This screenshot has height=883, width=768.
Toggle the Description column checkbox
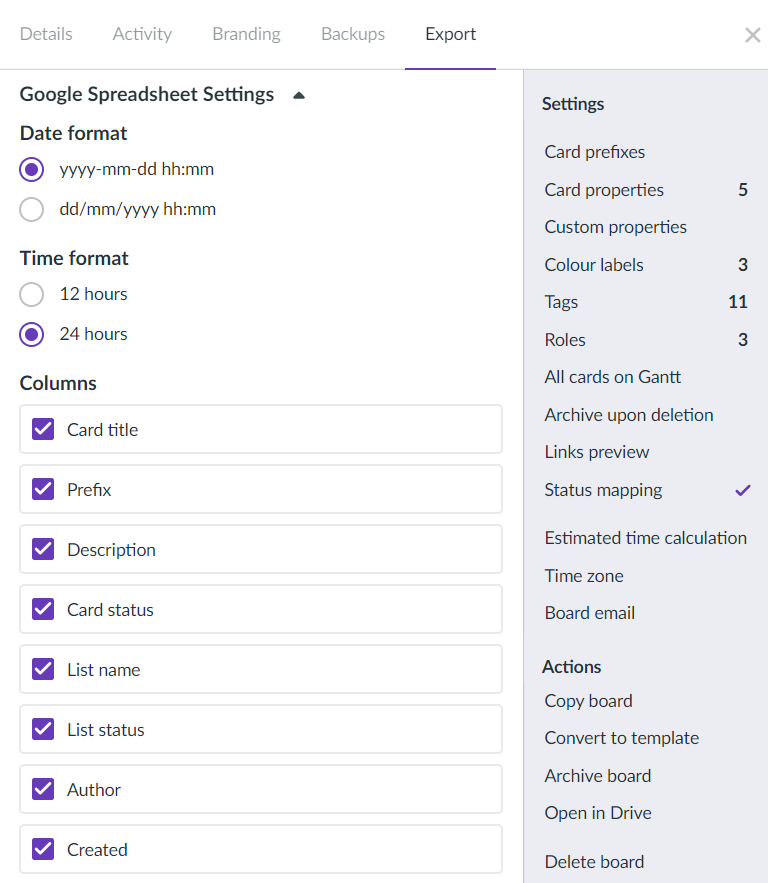(43, 549)
